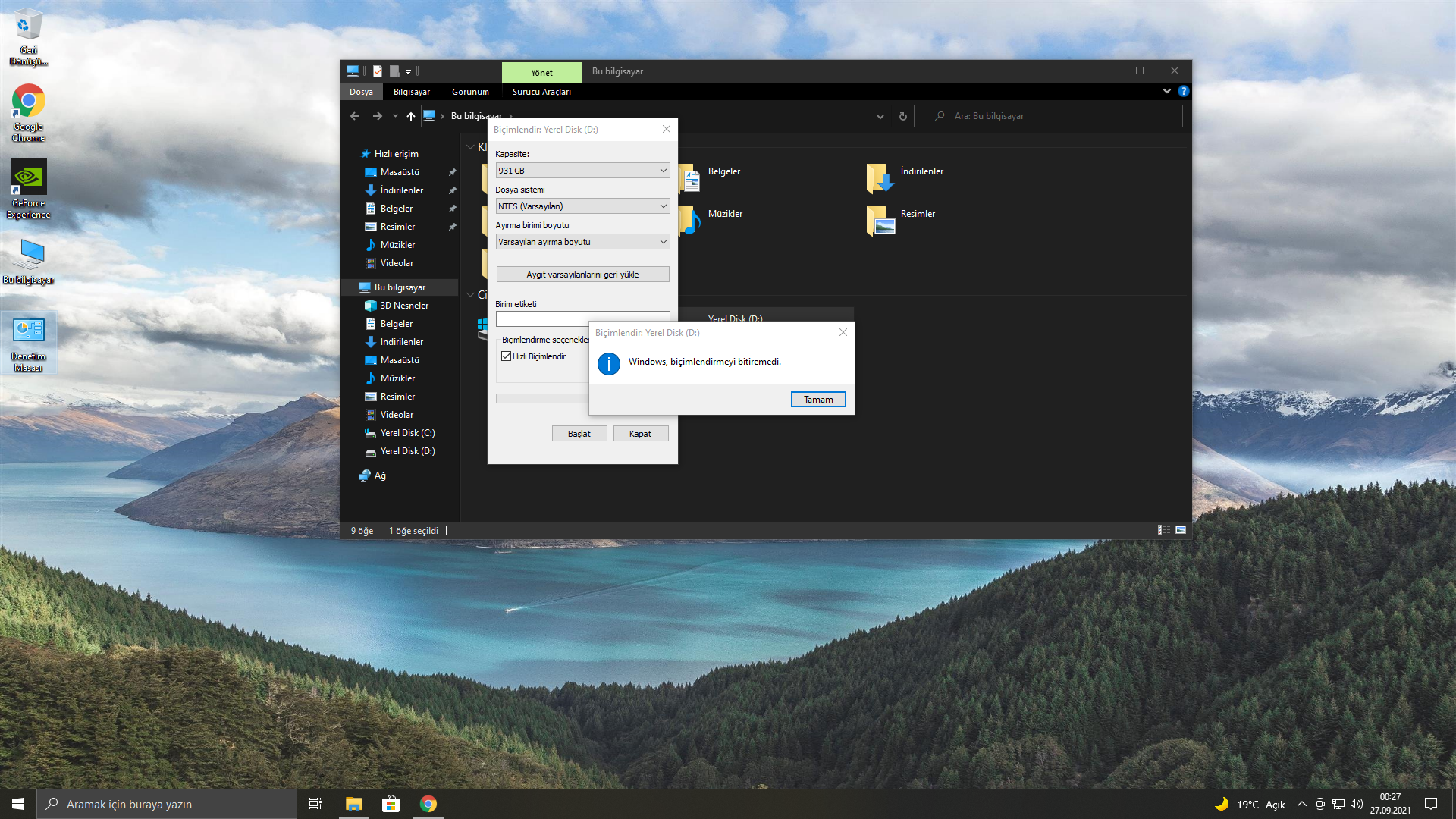Select Ağ in the navigation pane
The width and height of the screenshot is (1456, 819).
[380, 475]
